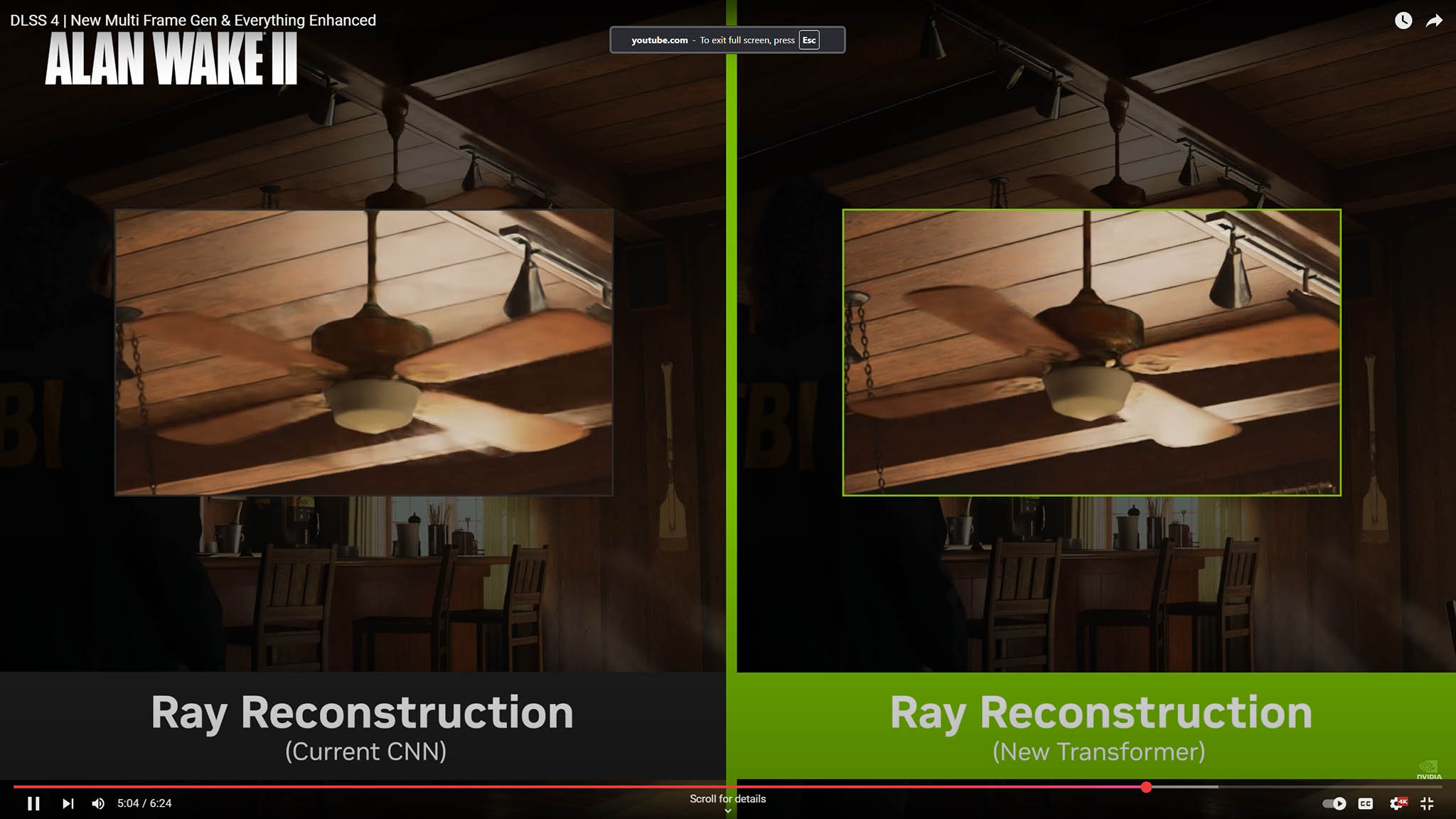Expand Scroll for details
Viewport: 1456px width, 819px height.
[727, 803]
